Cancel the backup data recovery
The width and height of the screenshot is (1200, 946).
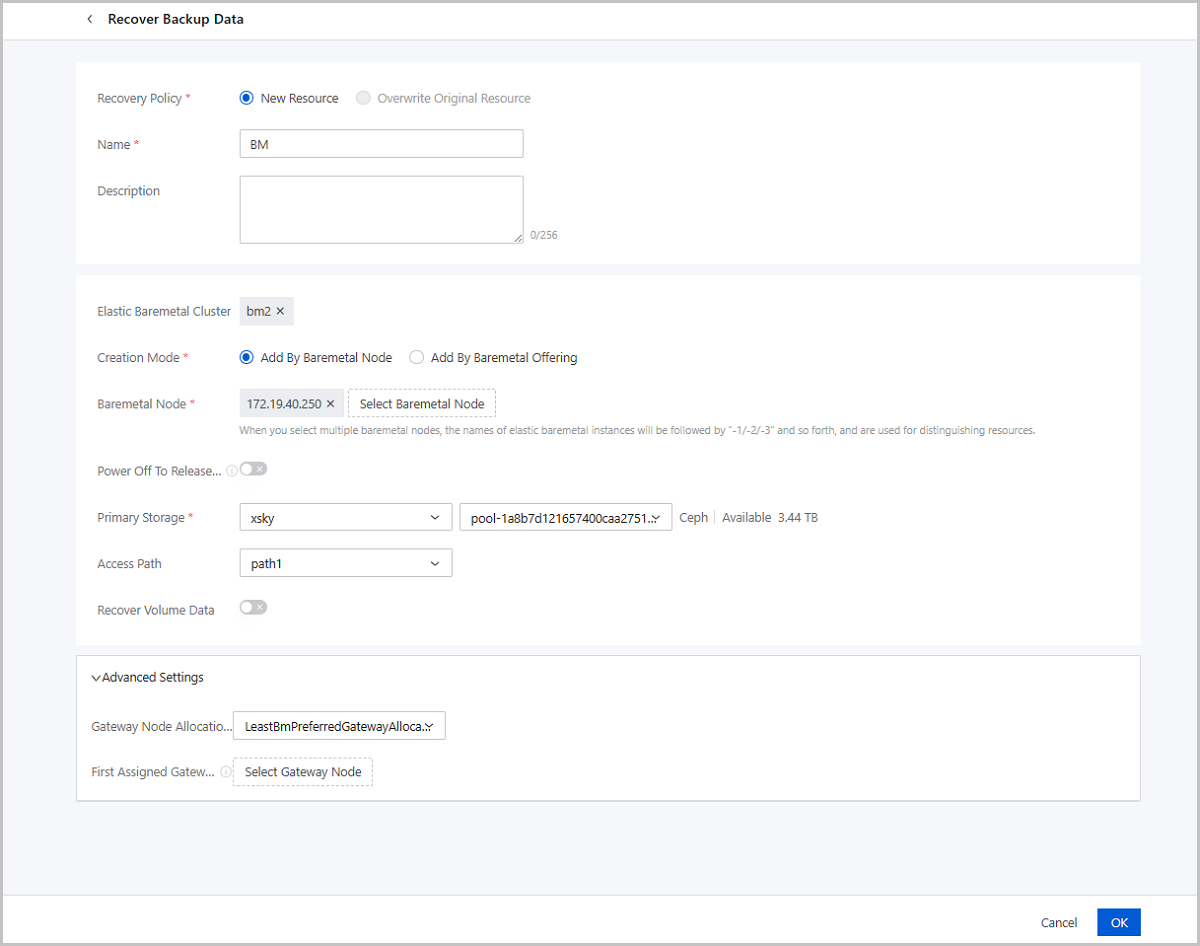tap(1059, 922)
